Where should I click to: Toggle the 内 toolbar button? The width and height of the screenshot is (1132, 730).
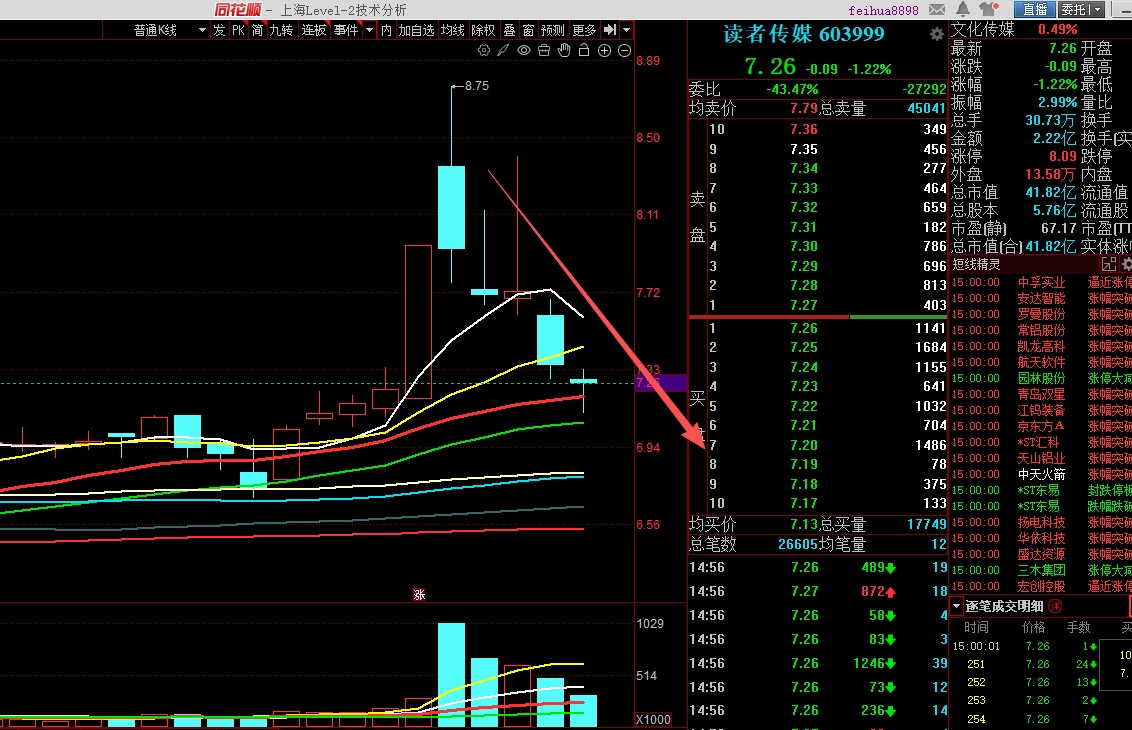click(386, 30)
